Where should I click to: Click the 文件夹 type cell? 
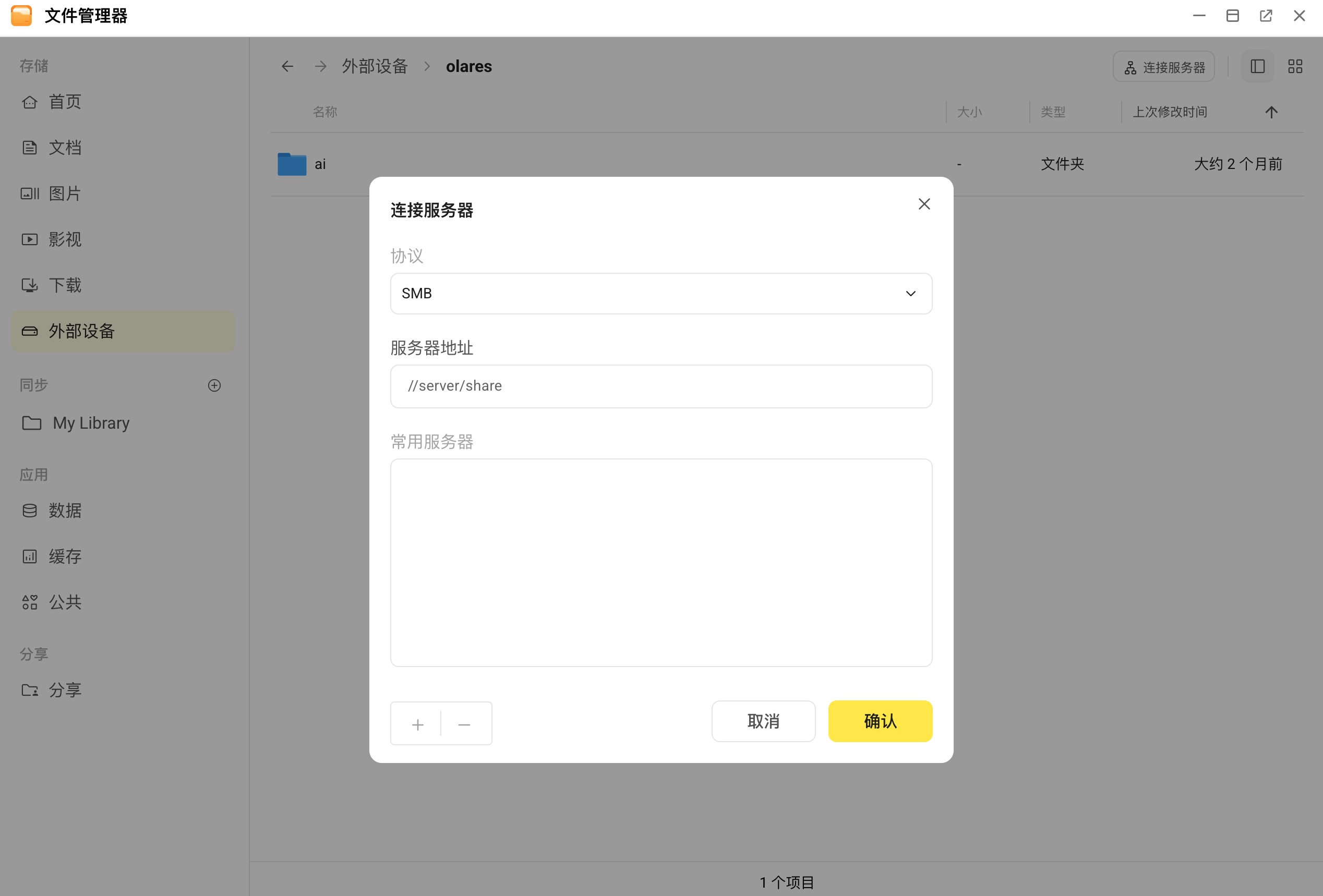click(x=1062, y=164)
